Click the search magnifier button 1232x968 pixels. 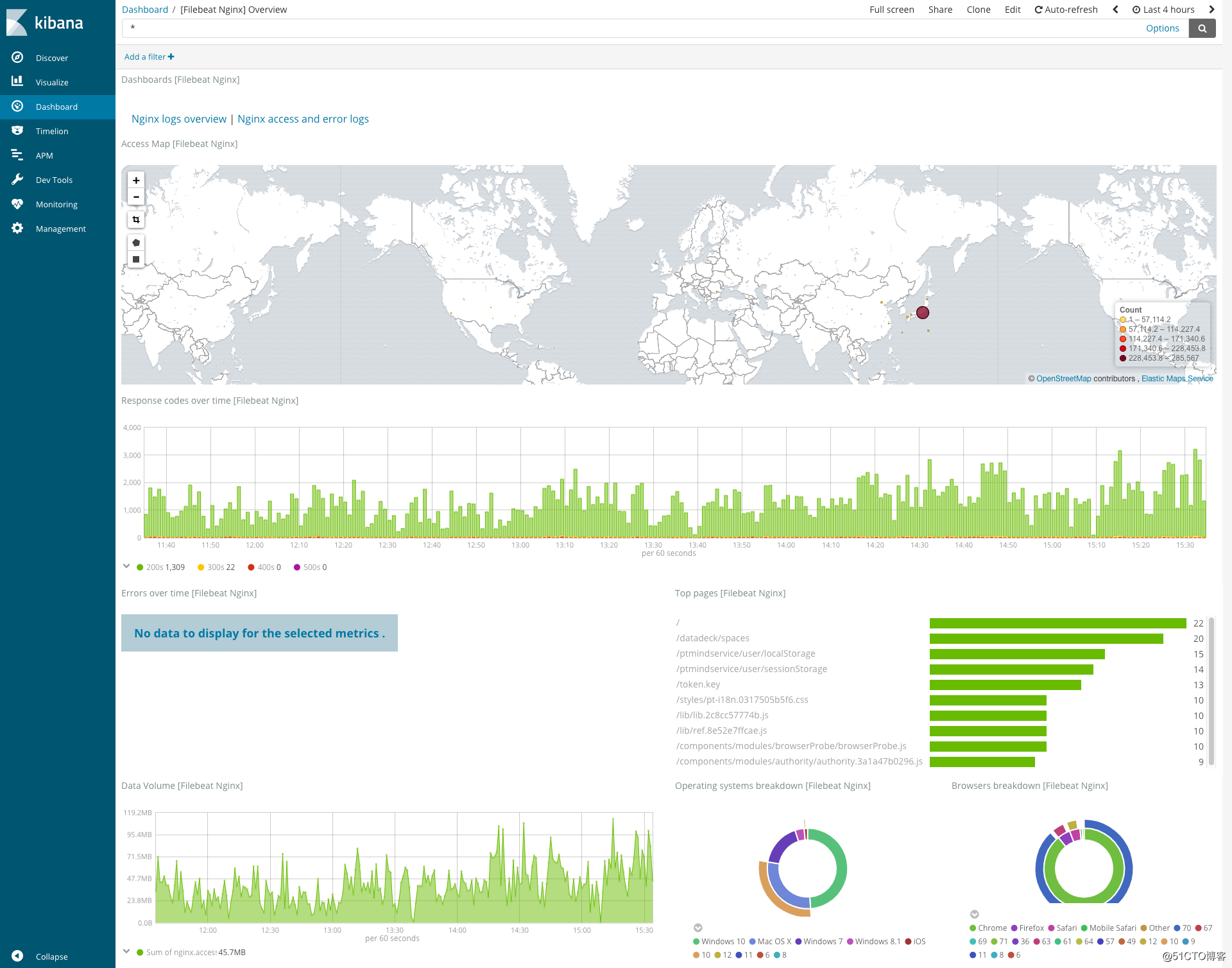[x=1202, y=28]
